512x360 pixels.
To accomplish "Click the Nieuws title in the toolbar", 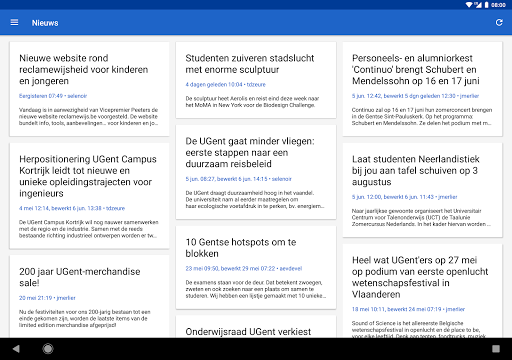I will coord(45,23).
